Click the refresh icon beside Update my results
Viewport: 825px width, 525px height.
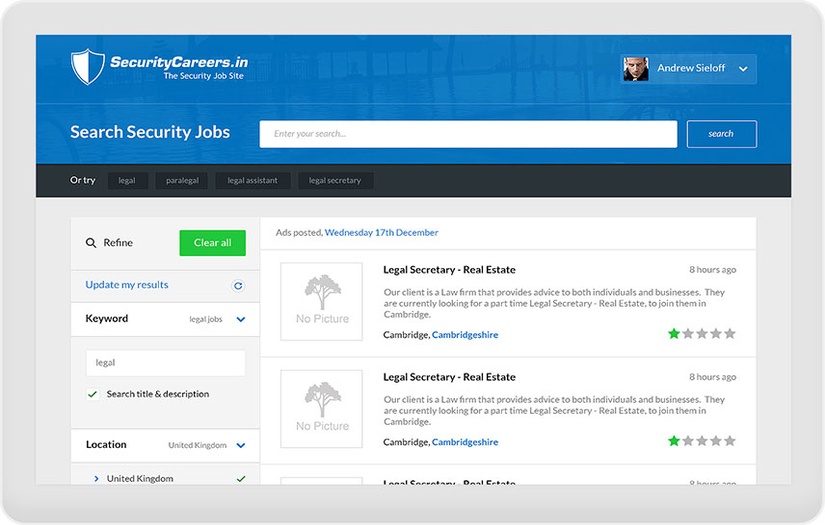pos(238,286)
